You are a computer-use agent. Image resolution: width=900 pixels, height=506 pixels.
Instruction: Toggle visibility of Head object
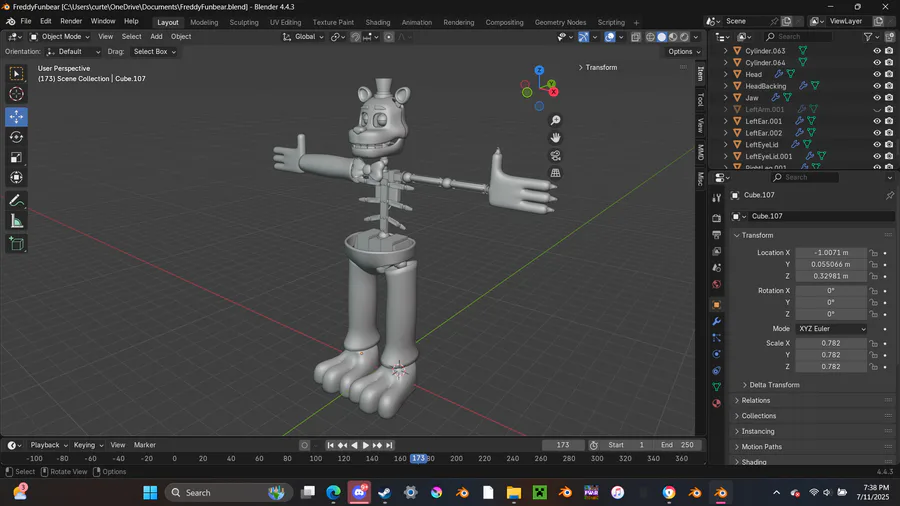[876, 74]
